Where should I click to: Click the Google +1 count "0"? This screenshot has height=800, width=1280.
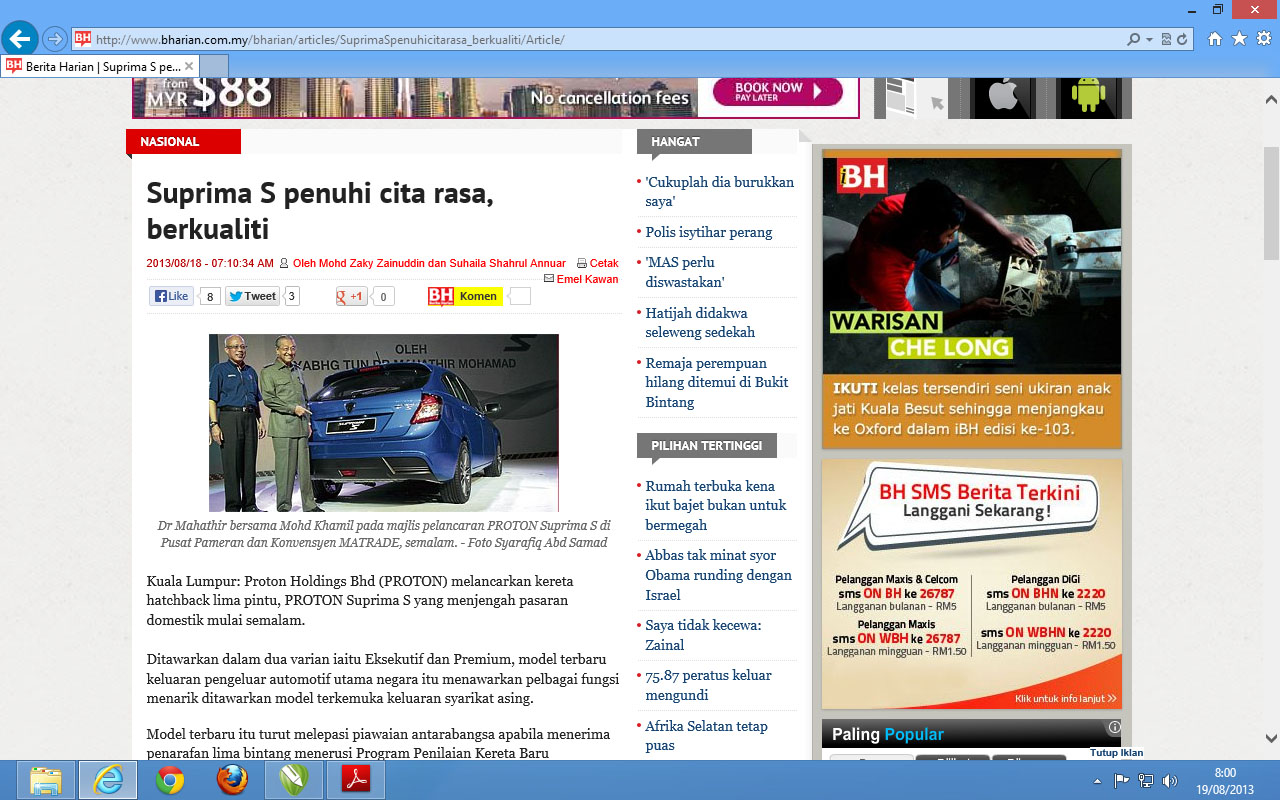tap(384, 296)
